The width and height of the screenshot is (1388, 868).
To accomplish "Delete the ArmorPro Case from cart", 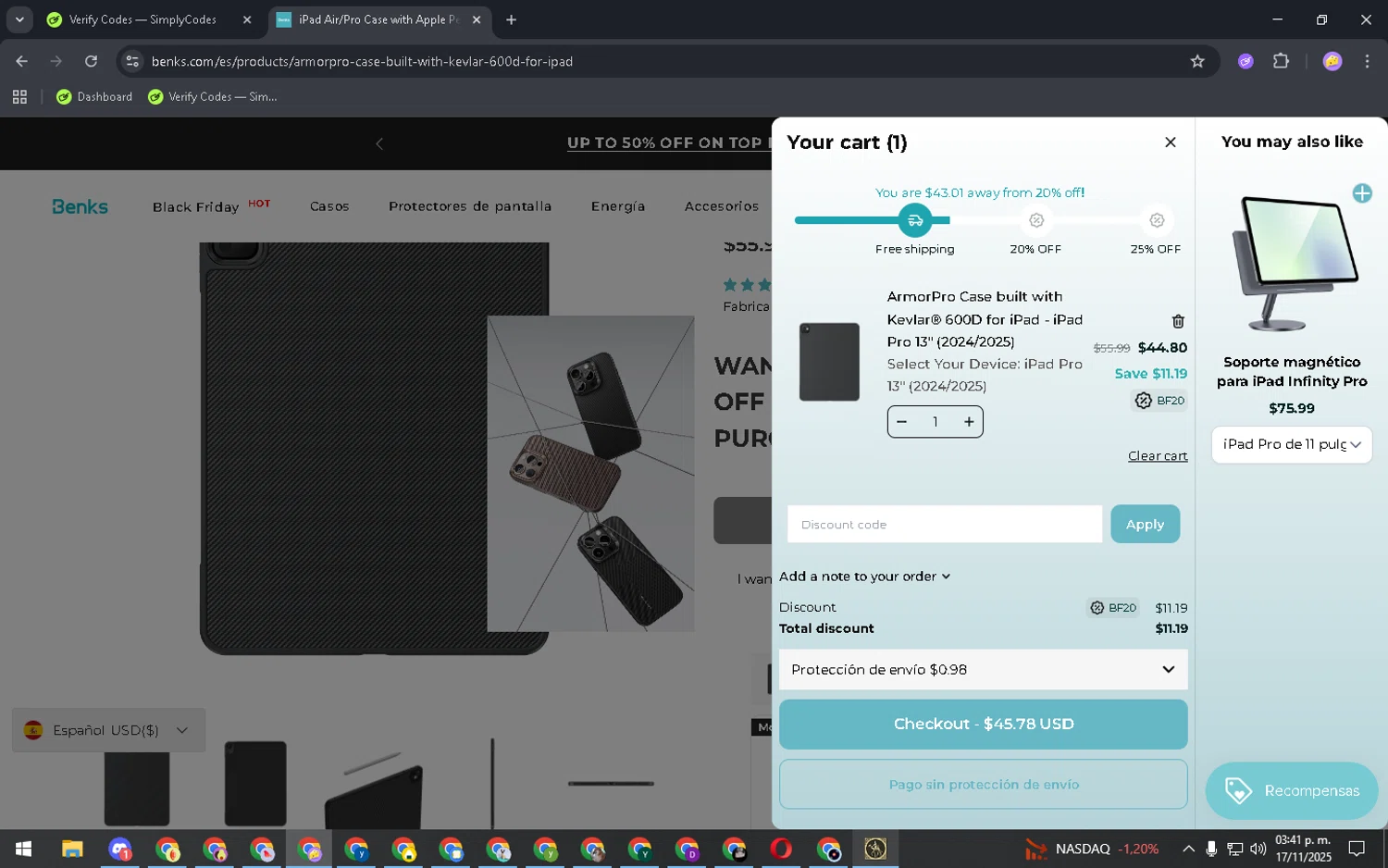I will coord(1178,321).
